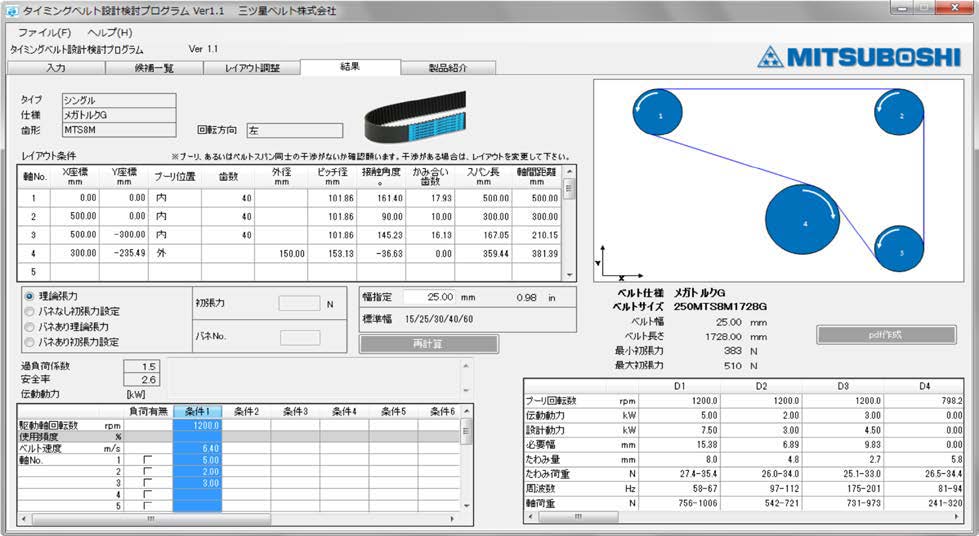The image size is (979, 536).
Task: Click down arrow of condition table scrollbar
Action: point(466,505)
